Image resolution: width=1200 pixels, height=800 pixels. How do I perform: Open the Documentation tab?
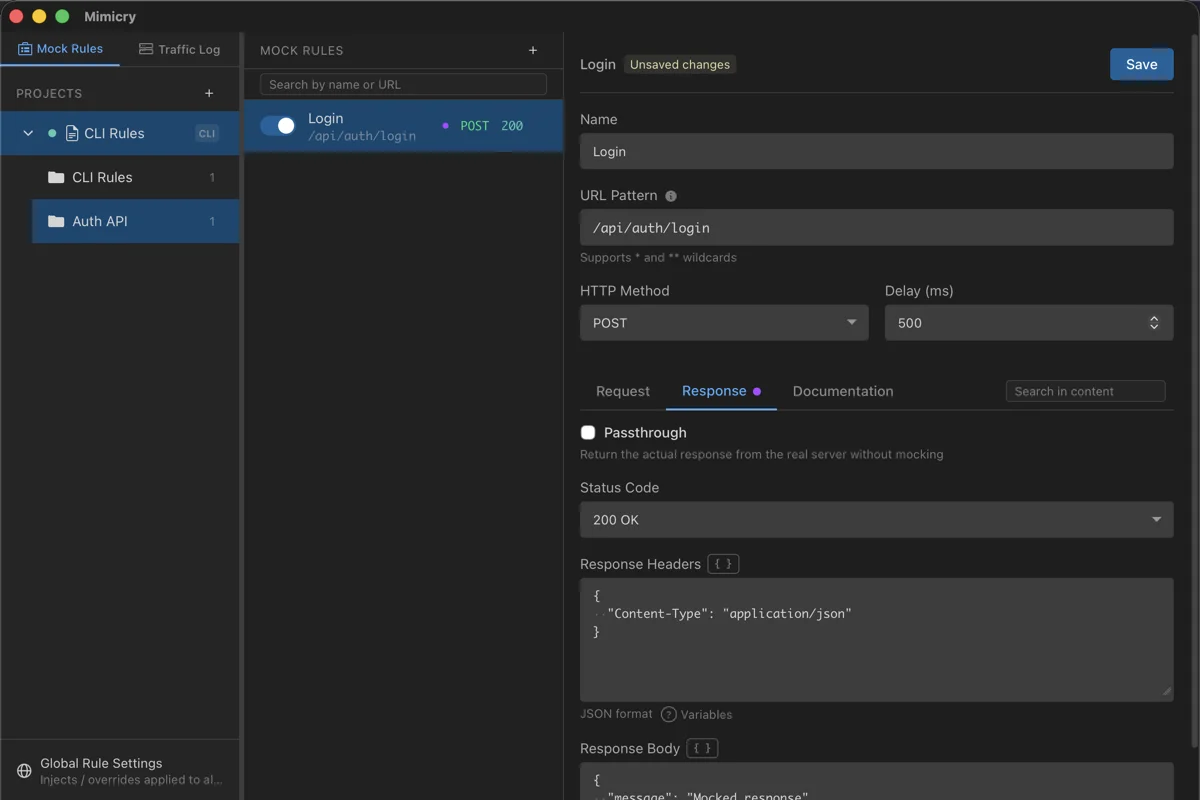(x=843, y=391)
